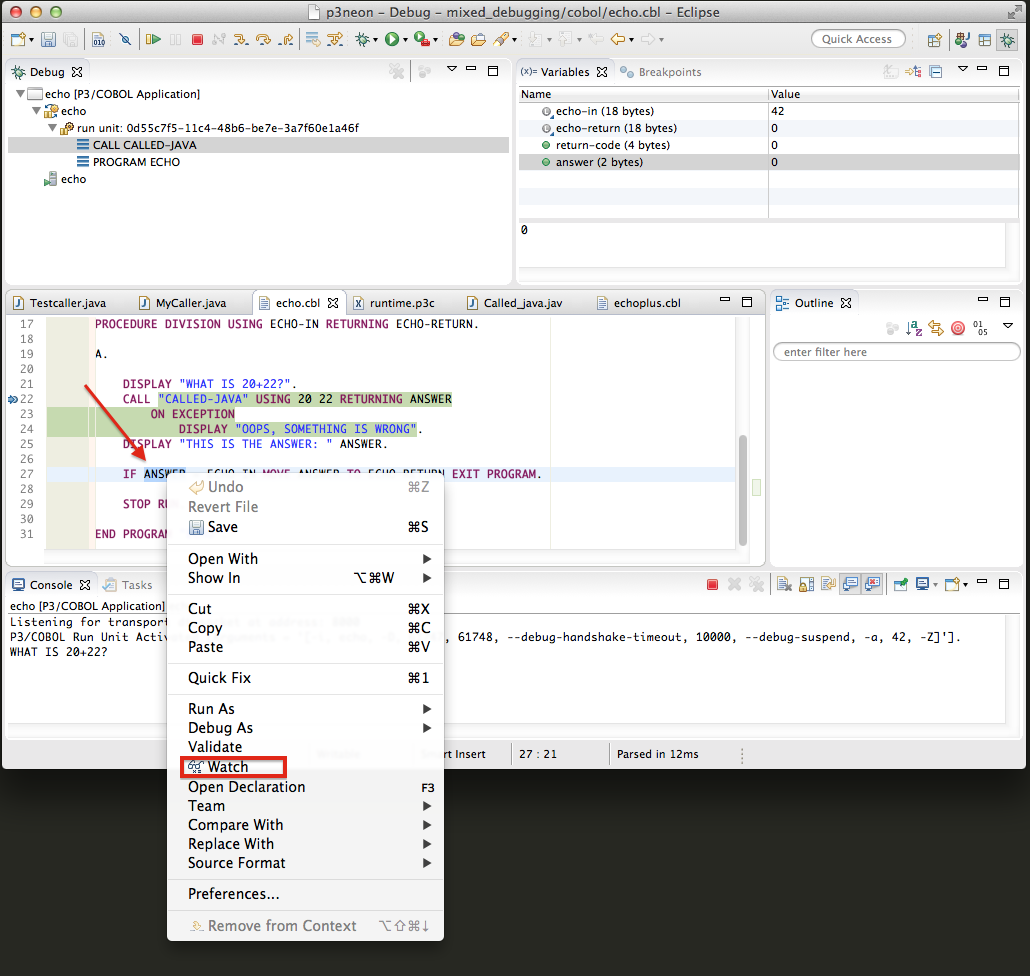Collapse the run unit tree node
The image size is (1030, 976).
tap(53, 128)
